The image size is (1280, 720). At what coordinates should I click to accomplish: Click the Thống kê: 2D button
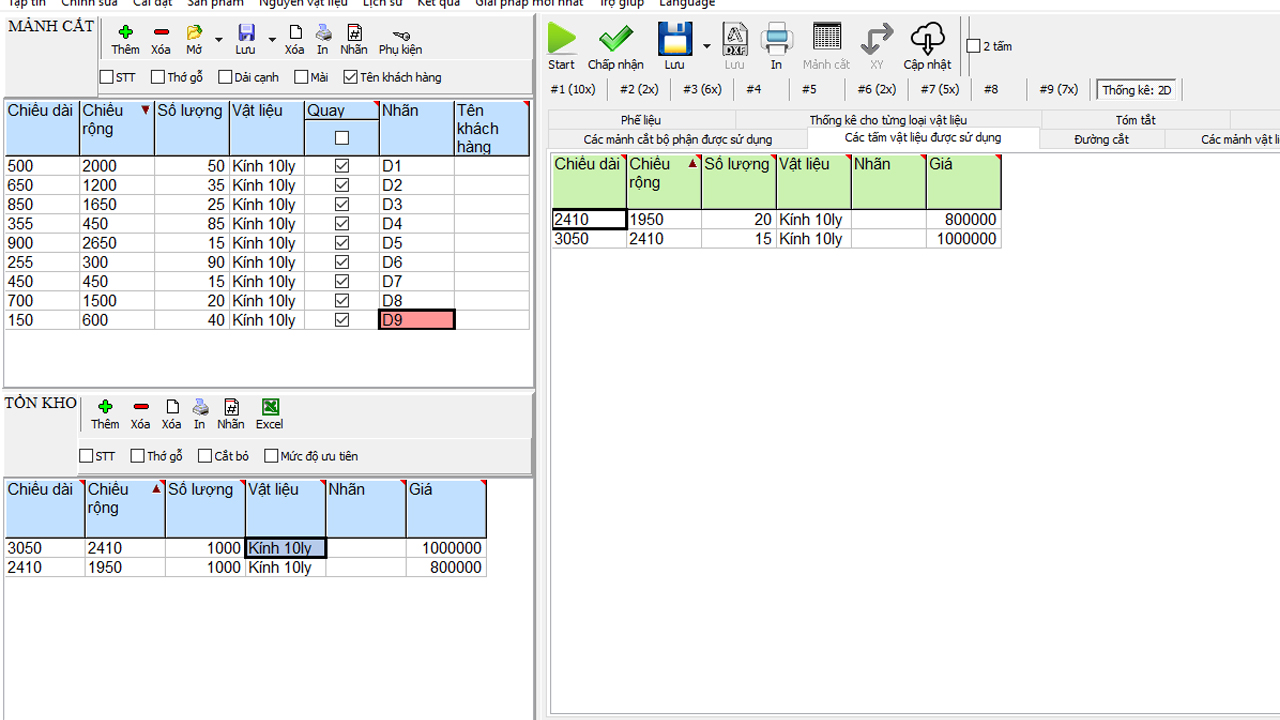click(x=1137, y=90)
